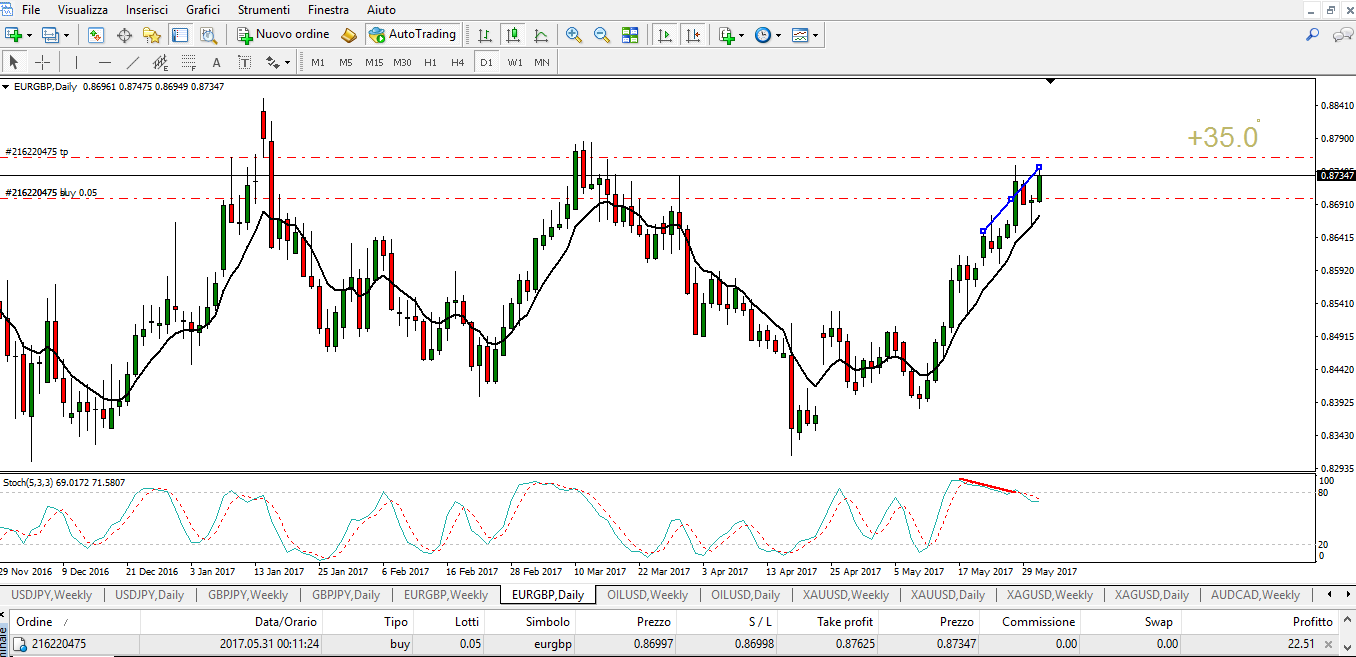Open the search magnifier icon
The width and height of the screenshot is (1356, 657).
point(1313,35)
